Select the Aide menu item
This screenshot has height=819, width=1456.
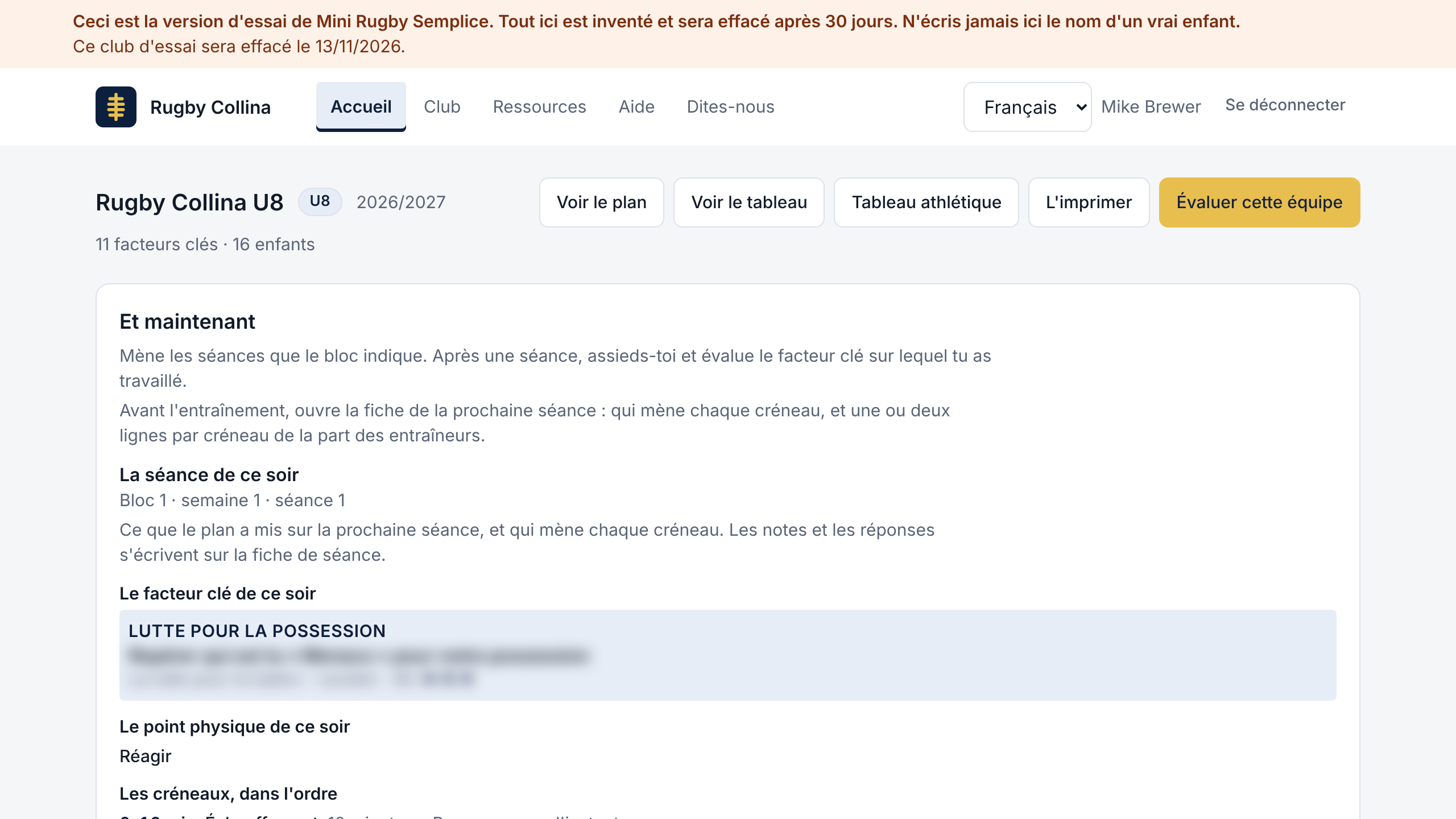636,106
